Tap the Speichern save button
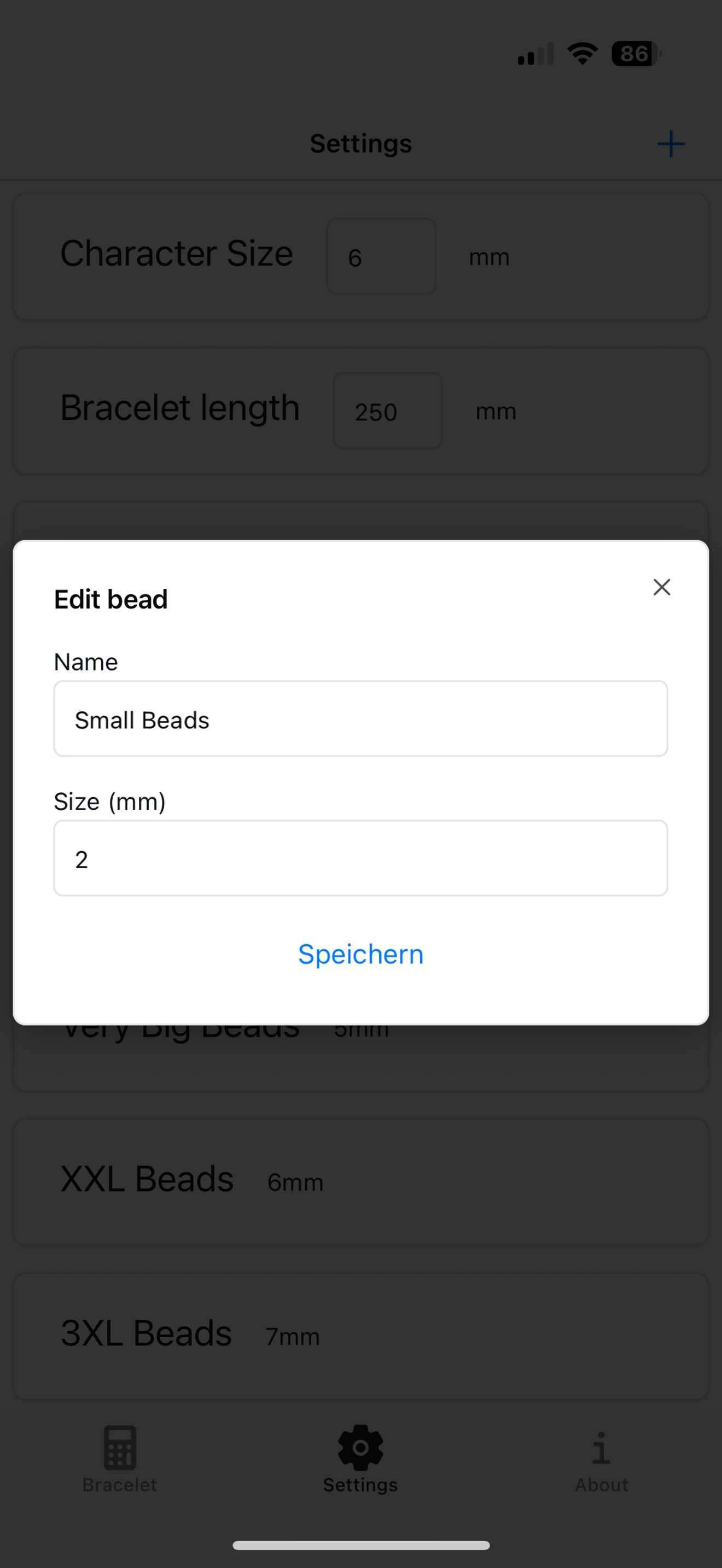Viewport: 722px width, 1568px height. [360, 954]
